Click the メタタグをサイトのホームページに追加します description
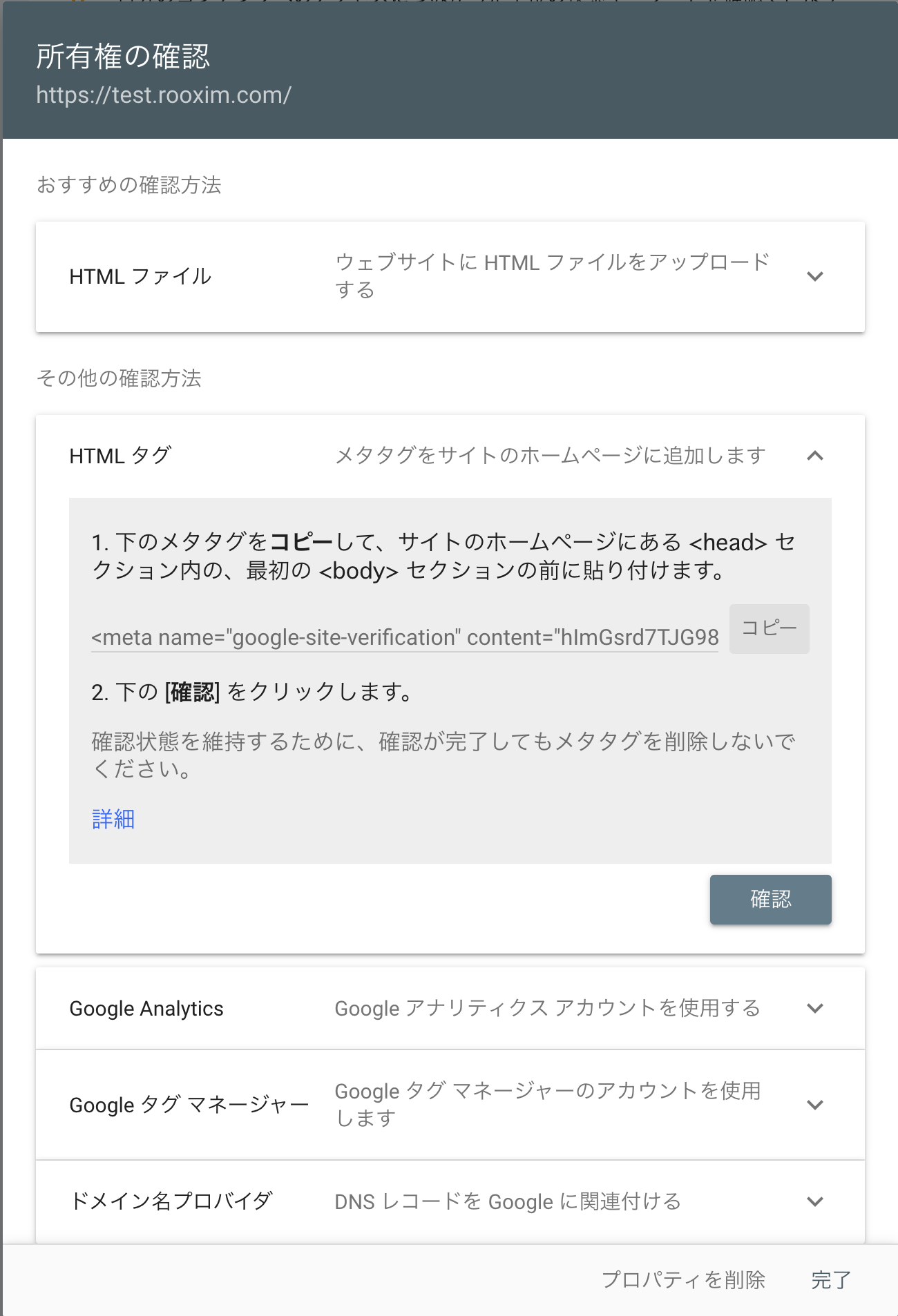 (x=550, y=456)
